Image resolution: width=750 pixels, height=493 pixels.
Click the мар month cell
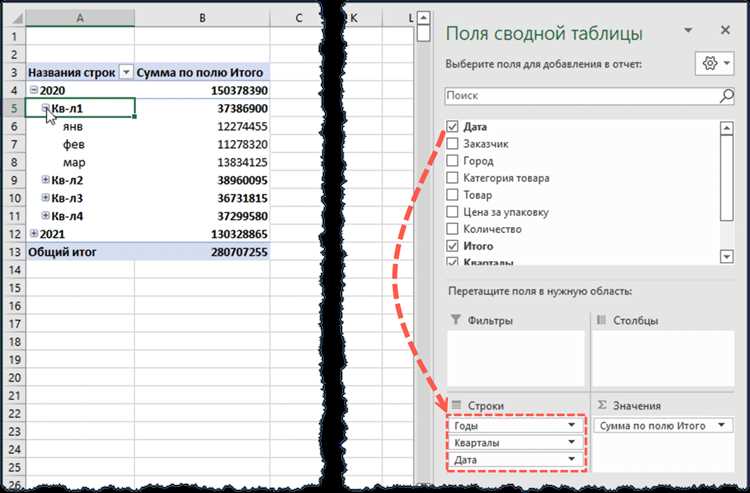(x=80, y=162)
